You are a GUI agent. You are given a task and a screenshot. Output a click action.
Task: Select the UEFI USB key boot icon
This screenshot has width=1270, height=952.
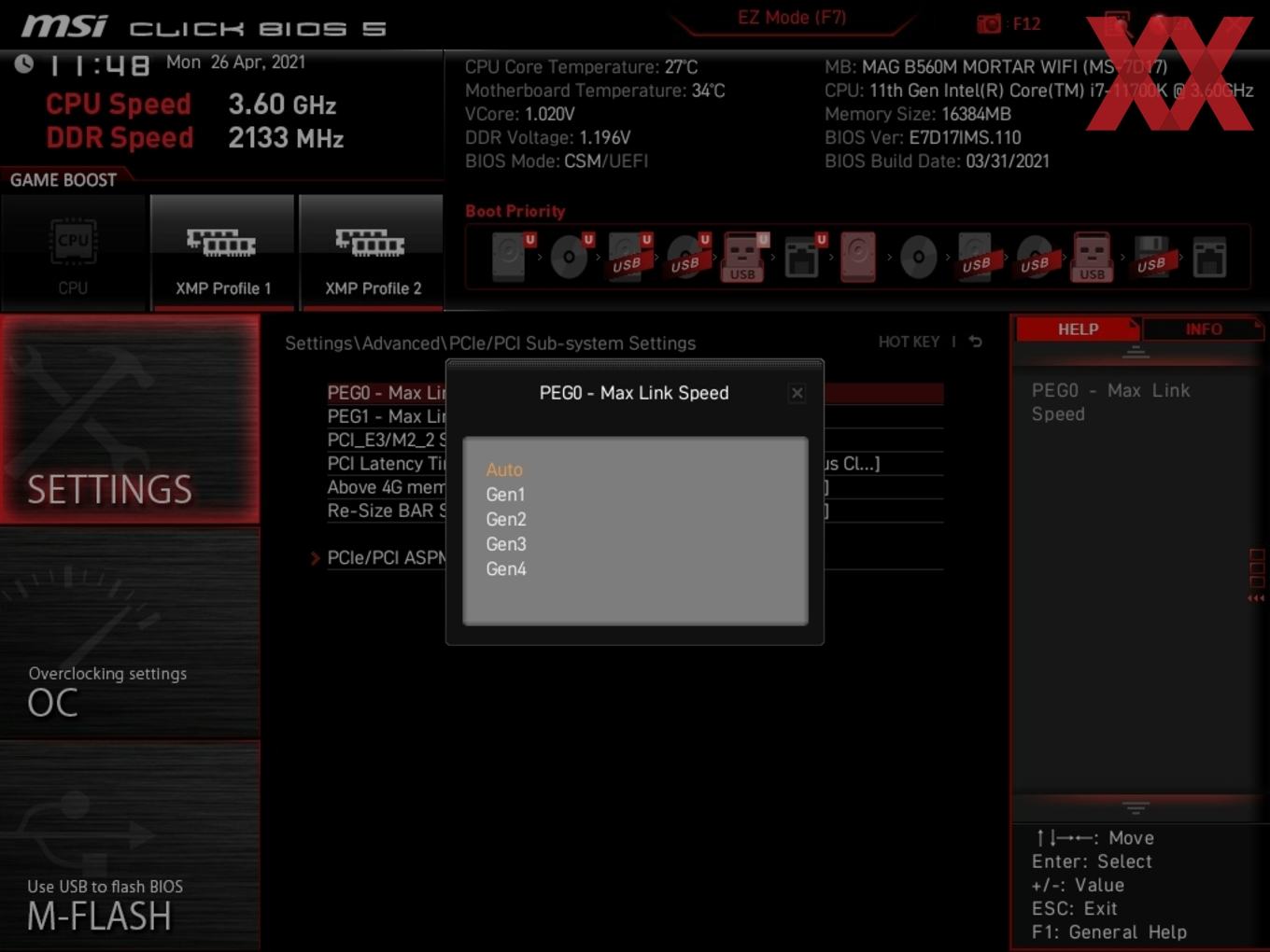[x=744, y=257]
